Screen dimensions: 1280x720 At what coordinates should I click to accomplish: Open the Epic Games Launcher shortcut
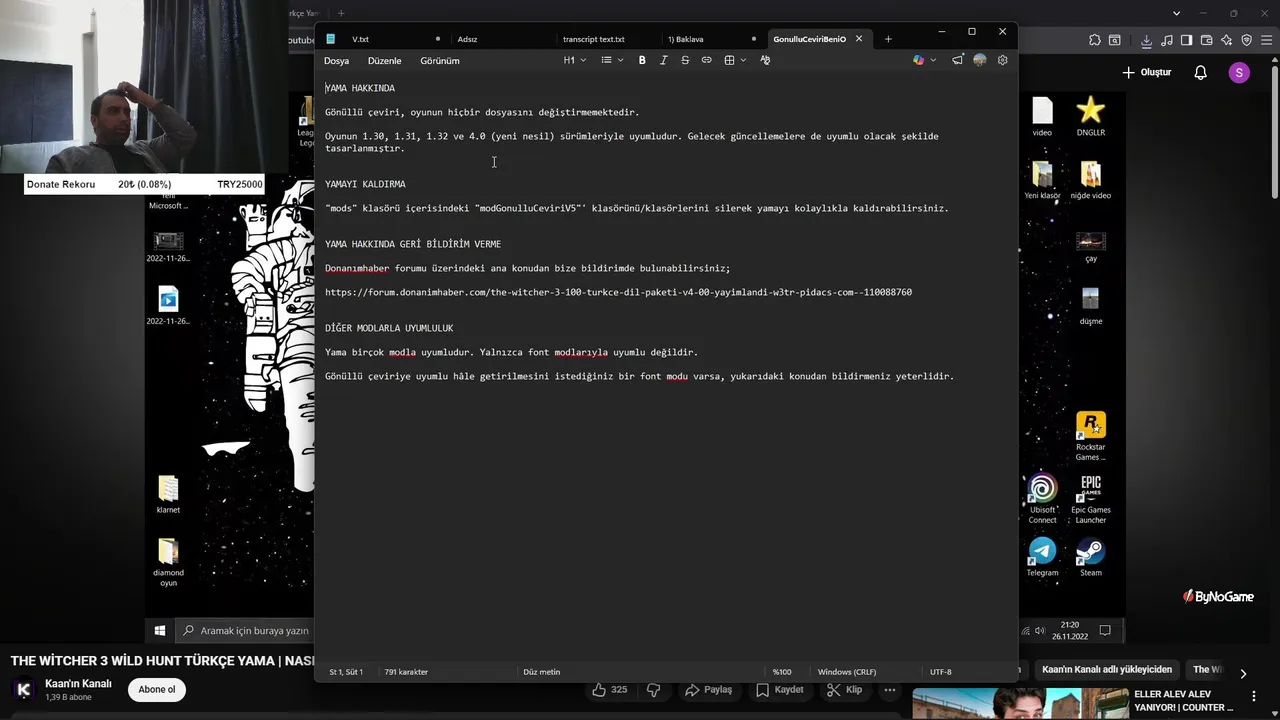[1090, 499]
